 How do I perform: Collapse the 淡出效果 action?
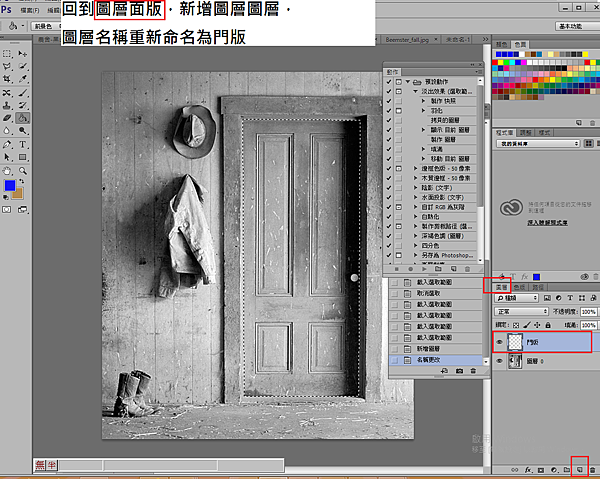point(416,91)
